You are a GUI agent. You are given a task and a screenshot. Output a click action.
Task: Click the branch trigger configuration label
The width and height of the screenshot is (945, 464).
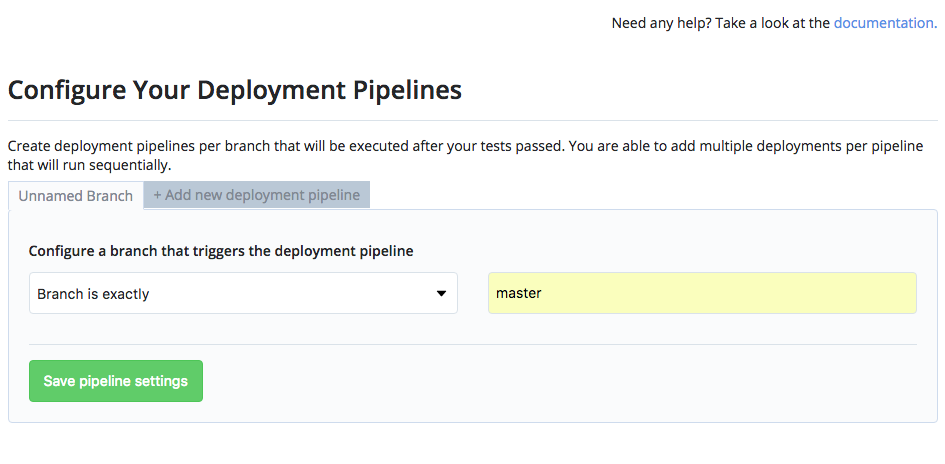pyautogui.click(x=221, y=251)
